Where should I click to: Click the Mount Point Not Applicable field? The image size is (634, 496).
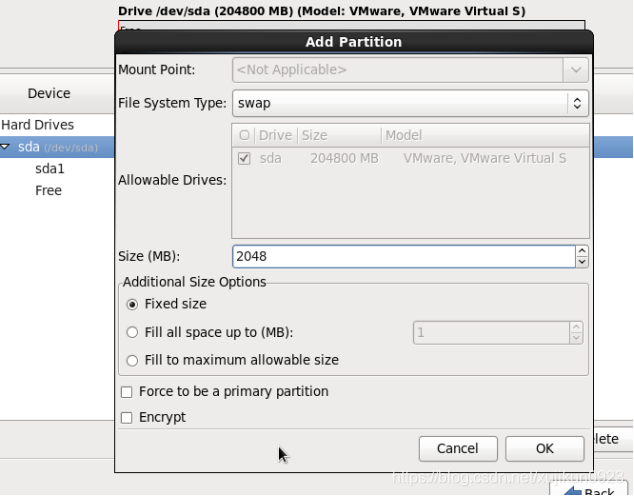coord(397,70)
